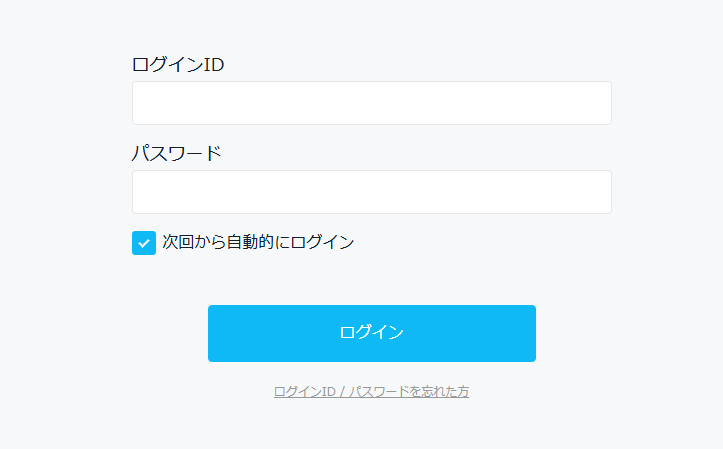Click the underlined password recovery link

(371, 392)
